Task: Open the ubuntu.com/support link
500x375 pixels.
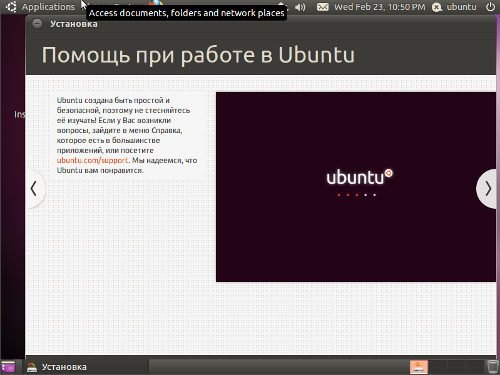Action: tap(92, 160)
